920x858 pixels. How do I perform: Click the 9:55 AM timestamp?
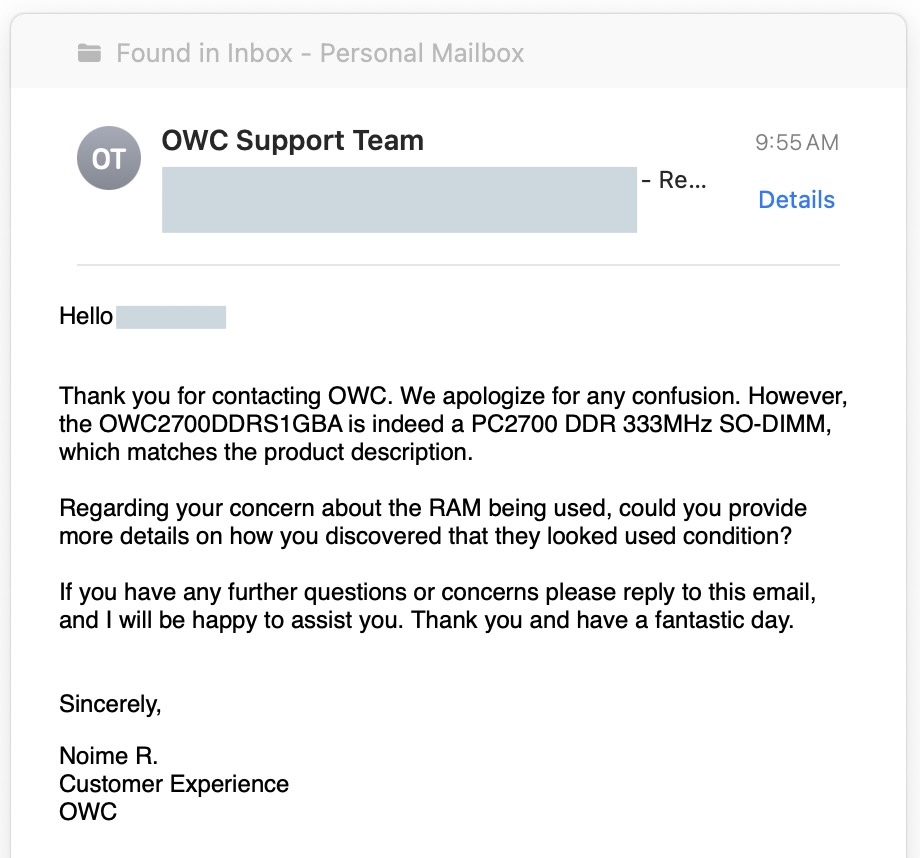coord(797,143)
